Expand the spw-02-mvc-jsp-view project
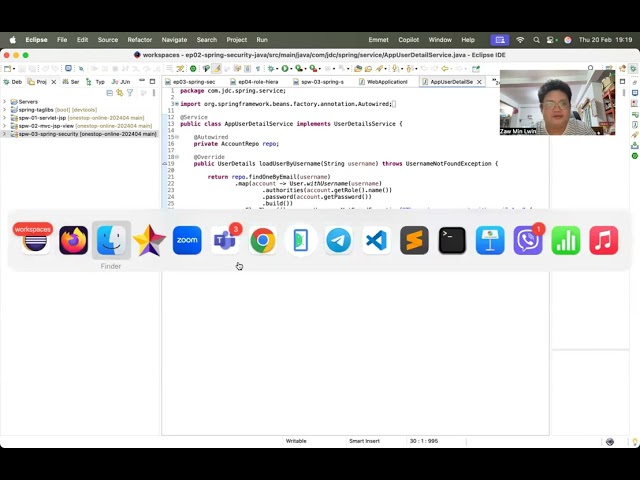Screen dimensions: 640x480 4,126
